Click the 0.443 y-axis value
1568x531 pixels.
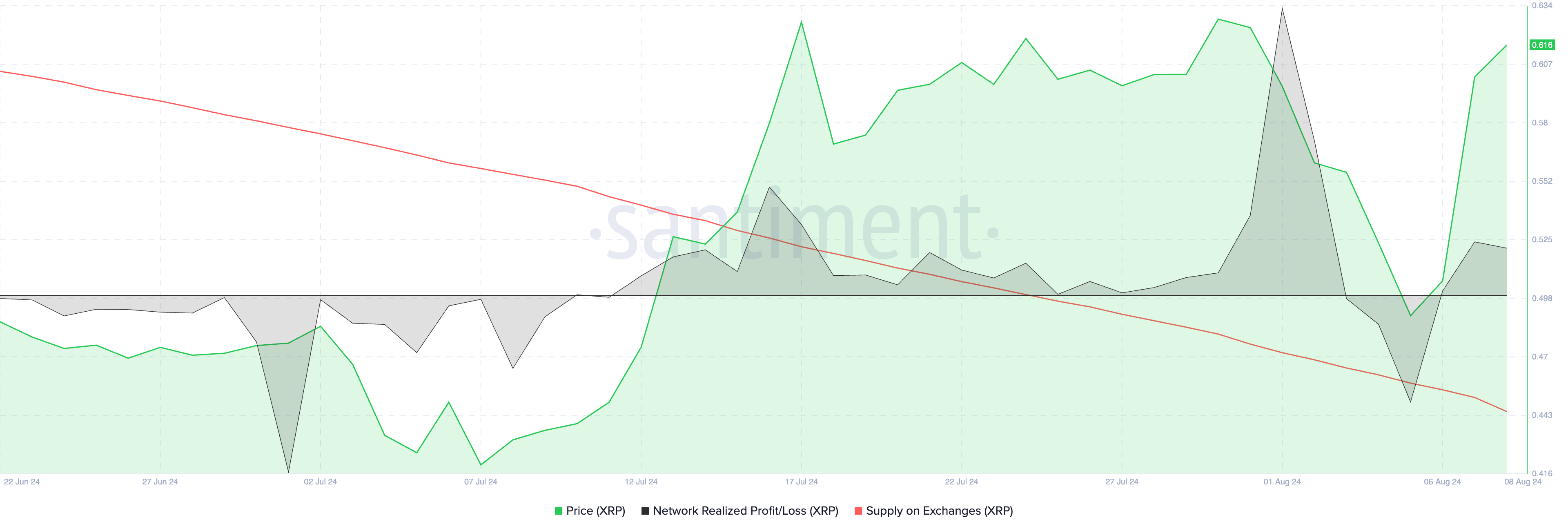point(1542,415)
